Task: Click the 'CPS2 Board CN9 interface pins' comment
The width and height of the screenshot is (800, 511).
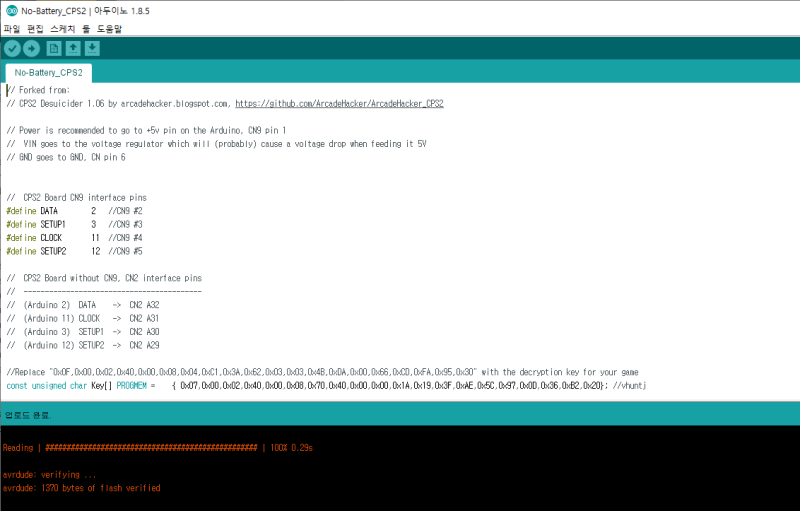Action: tap(77, 198)
